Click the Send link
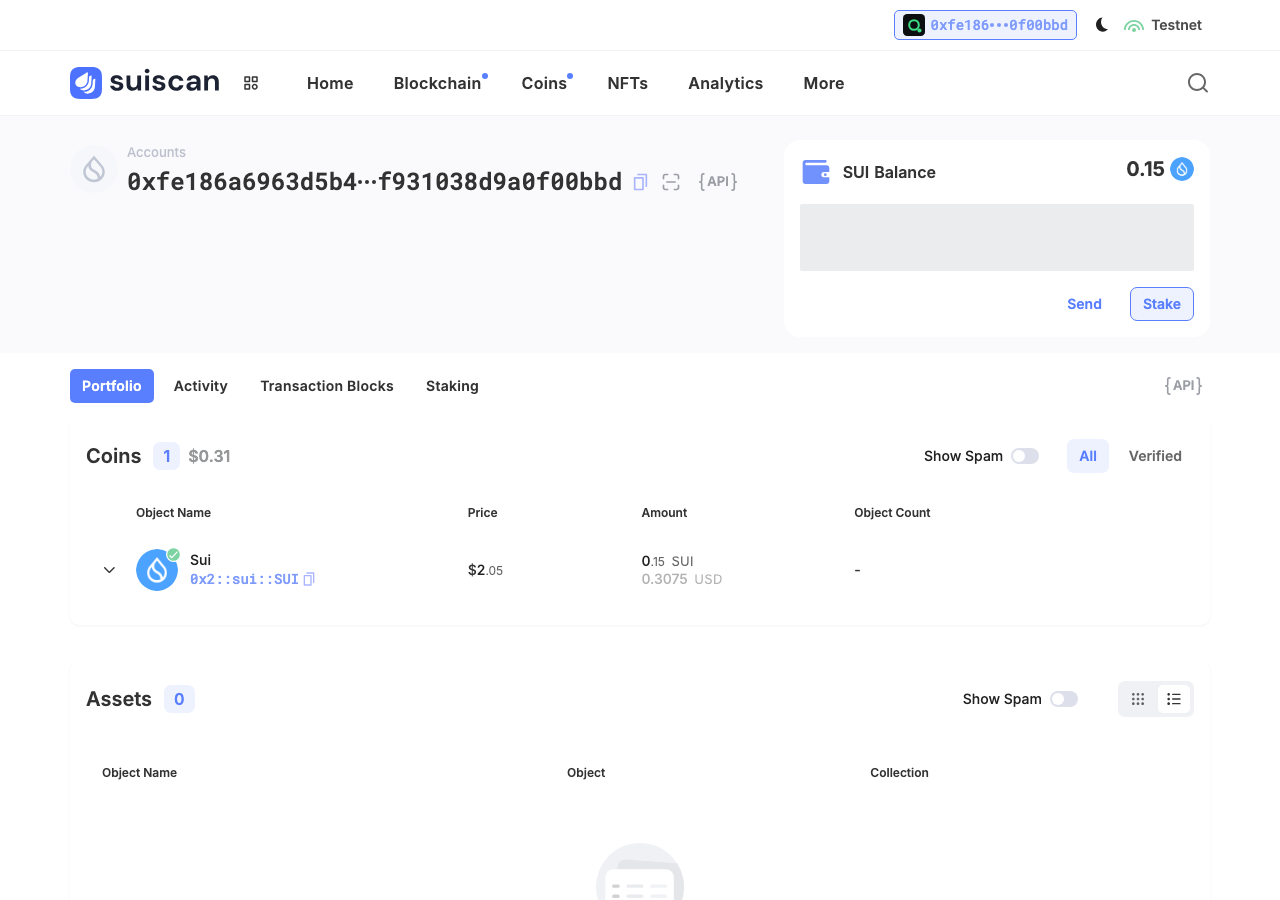 click(1084, 304)
